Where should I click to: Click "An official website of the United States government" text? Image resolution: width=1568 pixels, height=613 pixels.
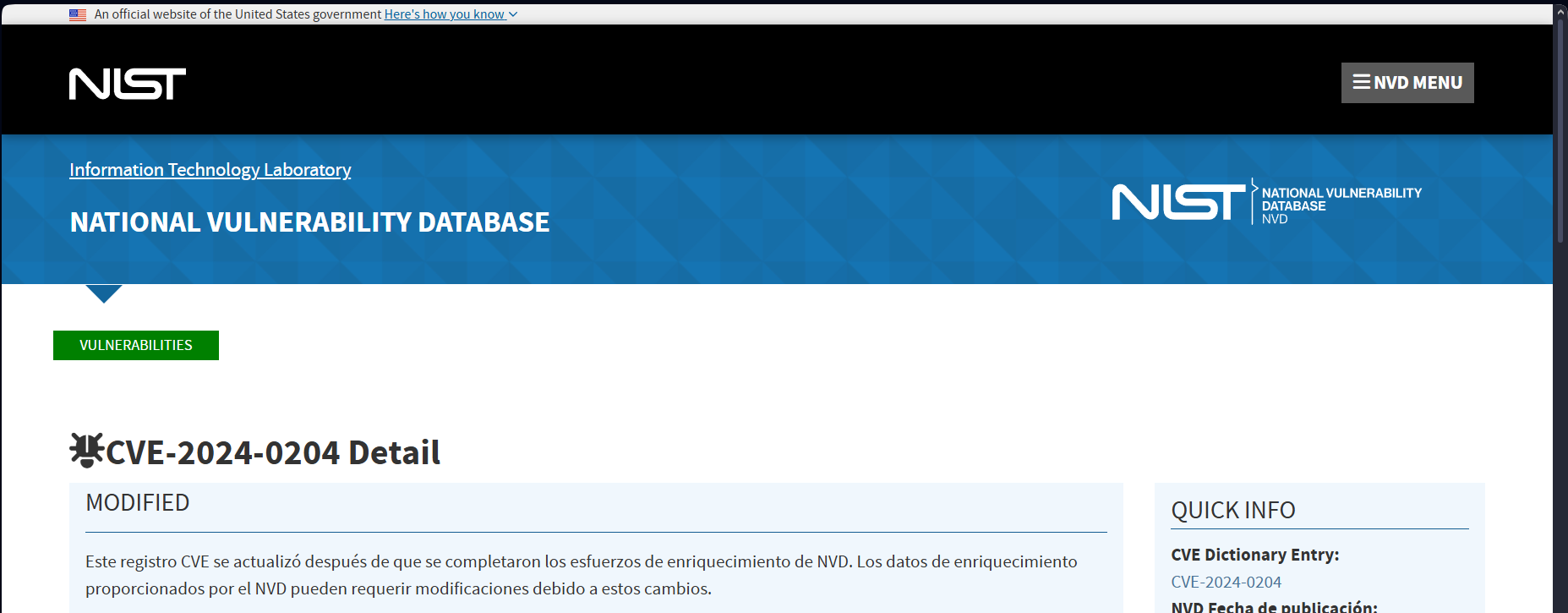click(x=238, y=14)
